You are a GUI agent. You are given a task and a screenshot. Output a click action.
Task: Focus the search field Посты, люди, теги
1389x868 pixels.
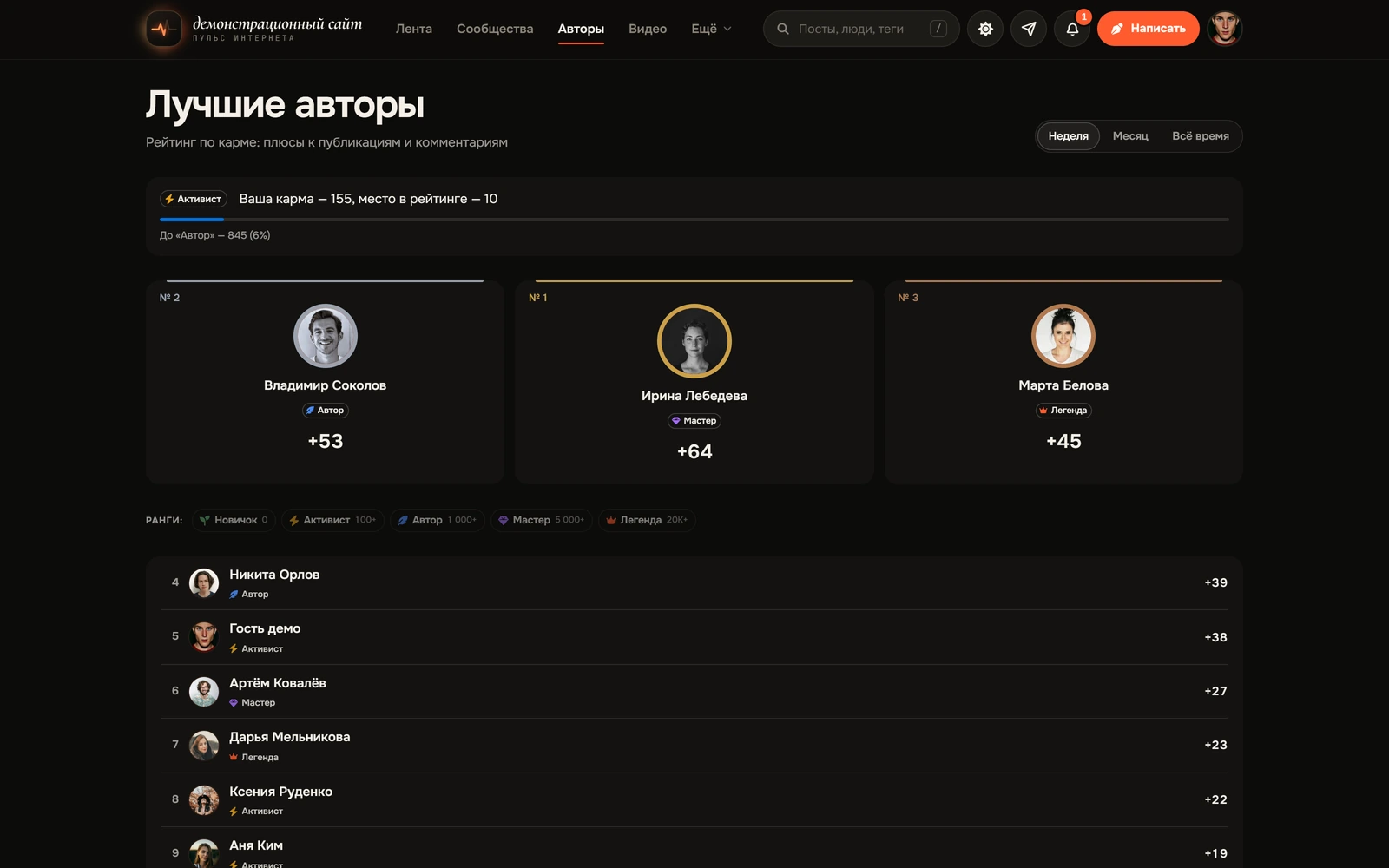(861, 29)
